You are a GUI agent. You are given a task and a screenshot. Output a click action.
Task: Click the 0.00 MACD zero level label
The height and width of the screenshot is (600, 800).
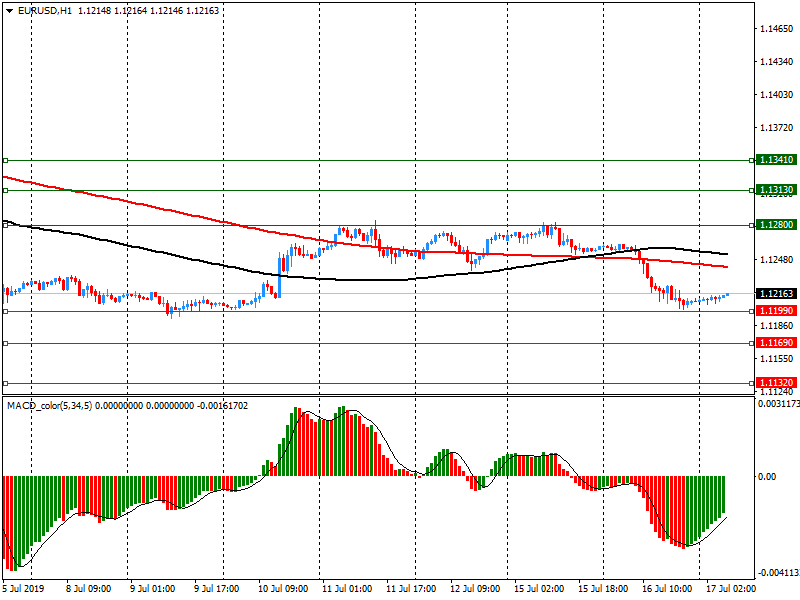pos(767,477)
